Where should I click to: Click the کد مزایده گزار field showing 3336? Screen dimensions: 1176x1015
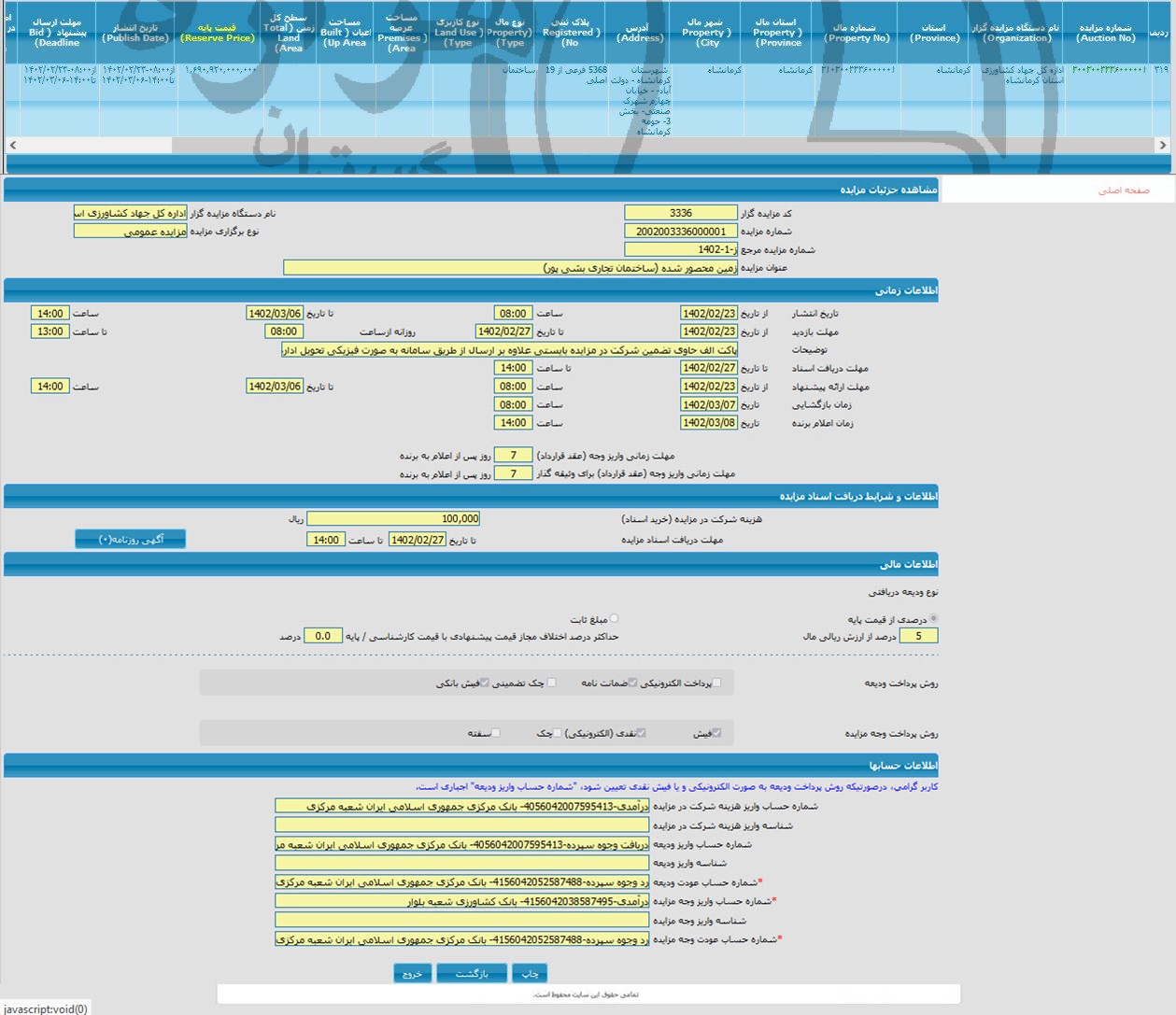coord(680,213)
